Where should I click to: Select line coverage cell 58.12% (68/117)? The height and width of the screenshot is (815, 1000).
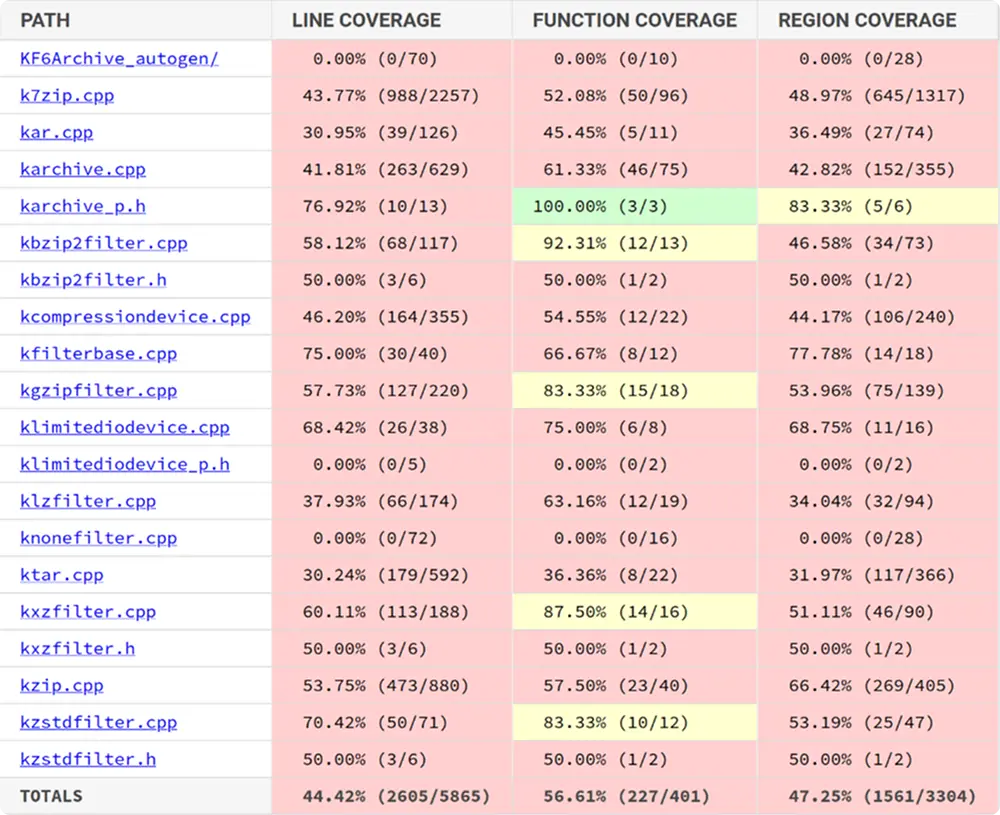point(391,243)
